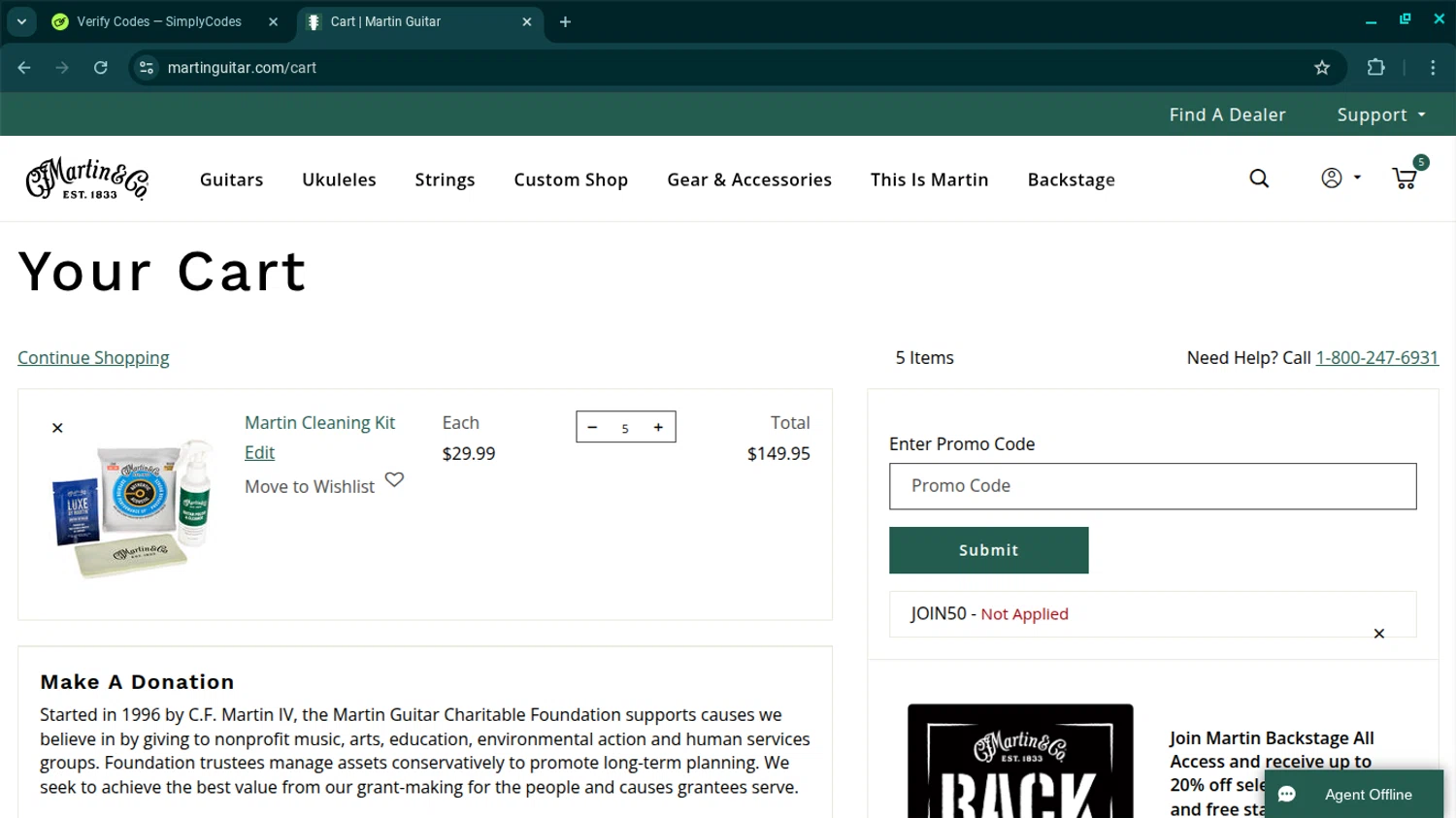The height and width of the screenshot is (818, 1456).
Task: Expand the account dropdown arrow
Action: (x=1357, y=178)
